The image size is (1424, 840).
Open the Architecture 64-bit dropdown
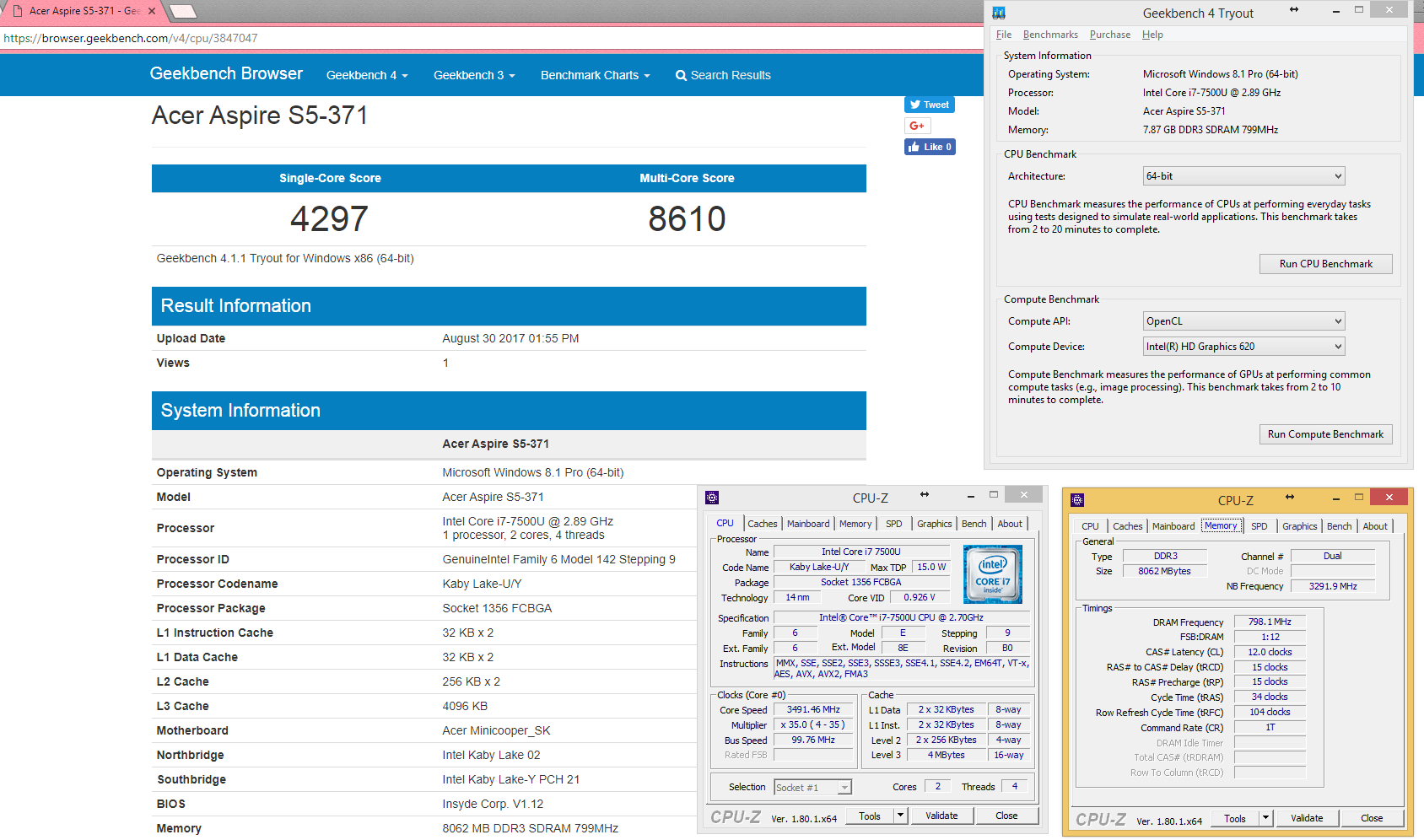(1244, 176)
